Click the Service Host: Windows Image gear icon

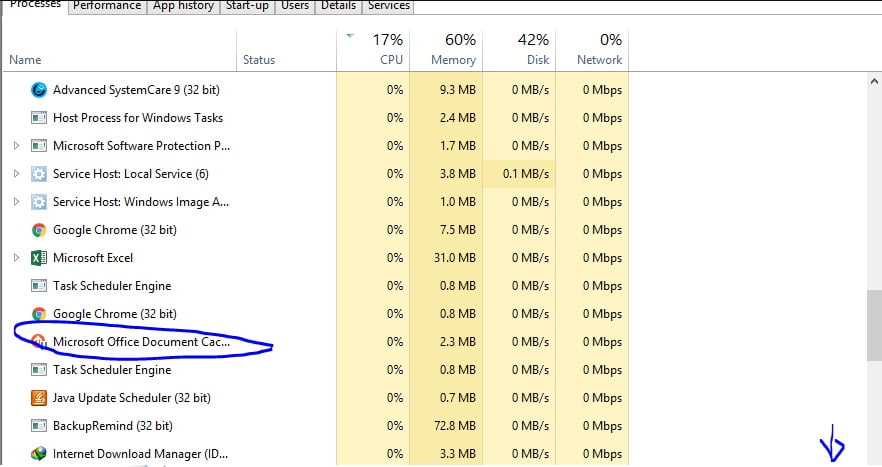[x=39, y=201]
